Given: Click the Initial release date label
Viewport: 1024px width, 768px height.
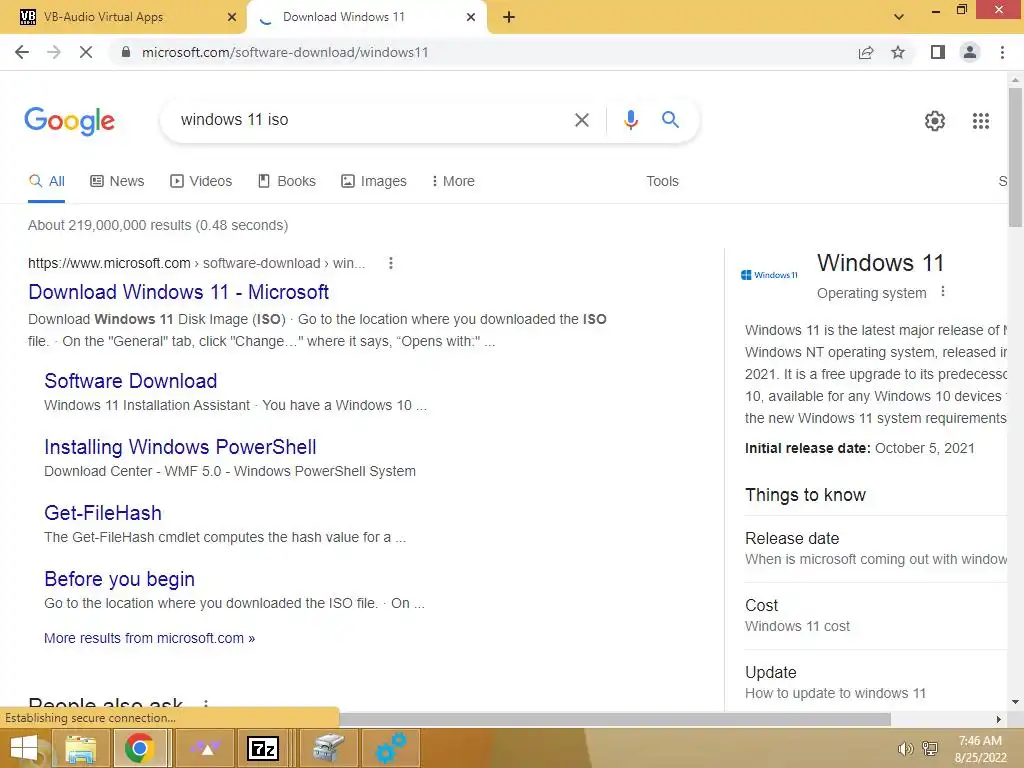Looking at the screenshot, I should coord(807,448).
